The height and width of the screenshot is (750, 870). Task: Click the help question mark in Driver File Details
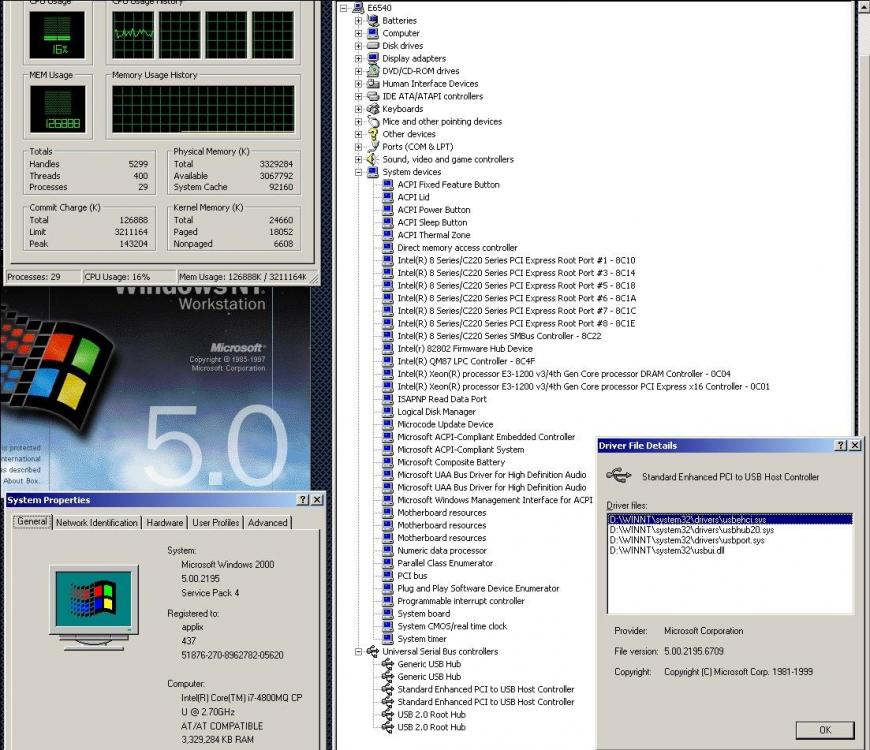840,446
